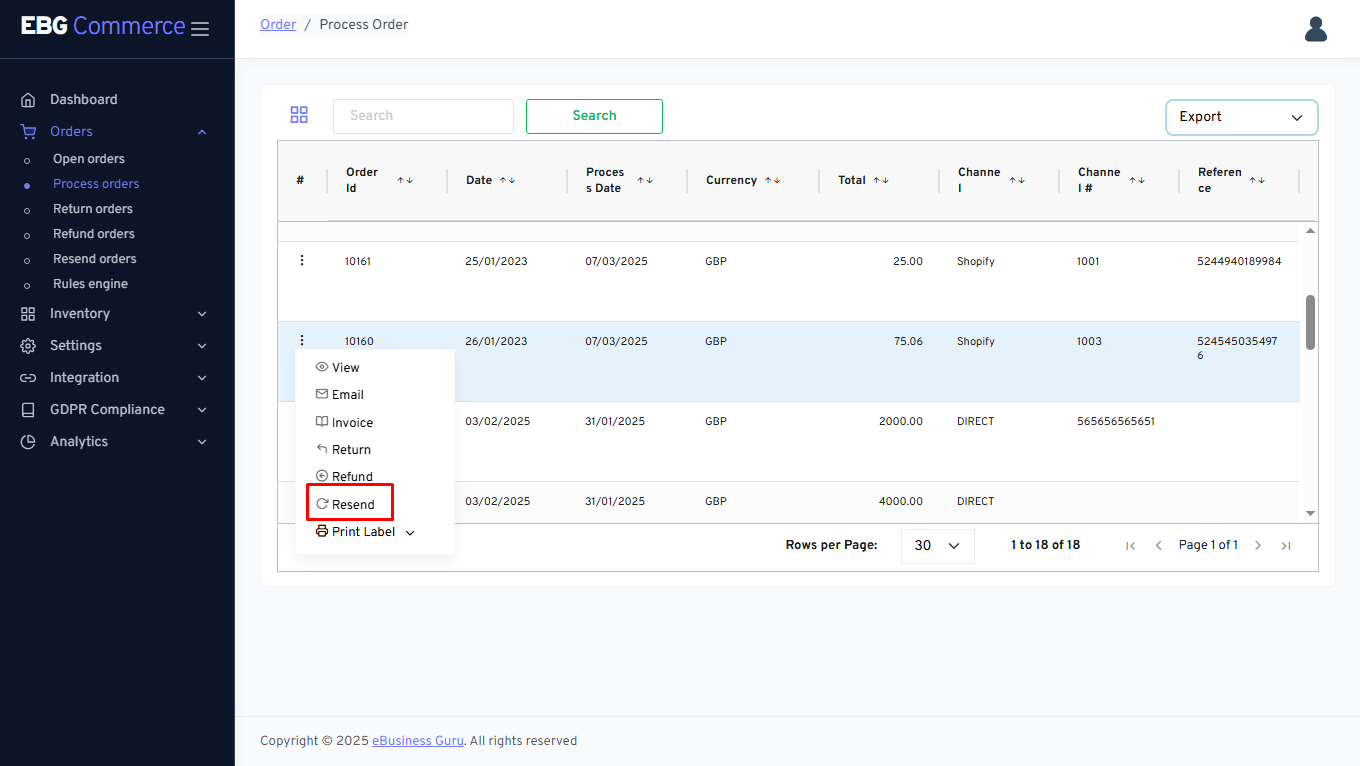1360x766 pixels.
Task: Open the Rows per Page dropdown
Action: pos(937,546)
